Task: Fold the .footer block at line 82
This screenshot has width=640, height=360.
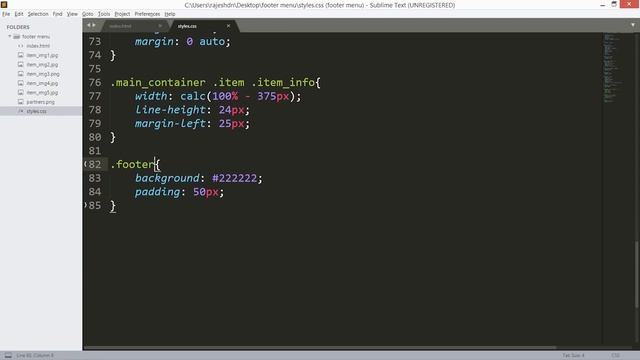Action: coord(85,164)
